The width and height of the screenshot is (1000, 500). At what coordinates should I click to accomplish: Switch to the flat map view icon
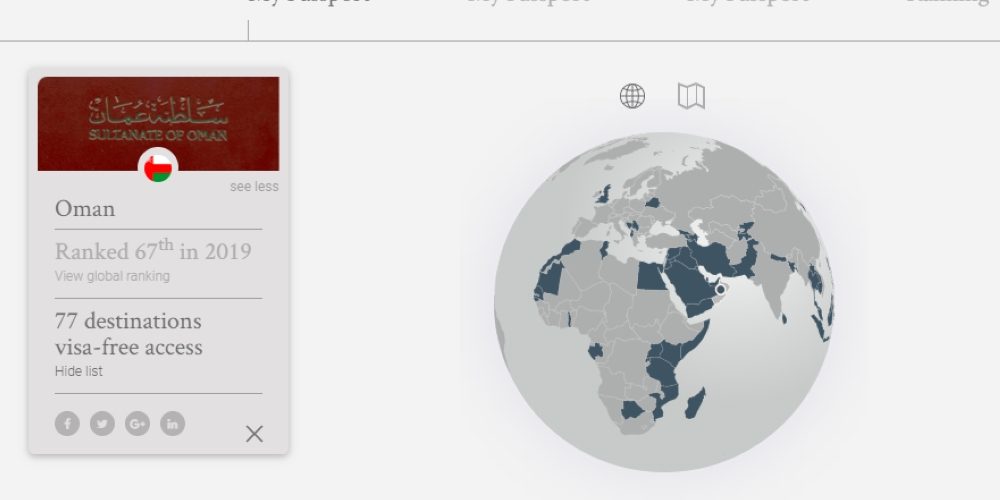coord(691,96)
